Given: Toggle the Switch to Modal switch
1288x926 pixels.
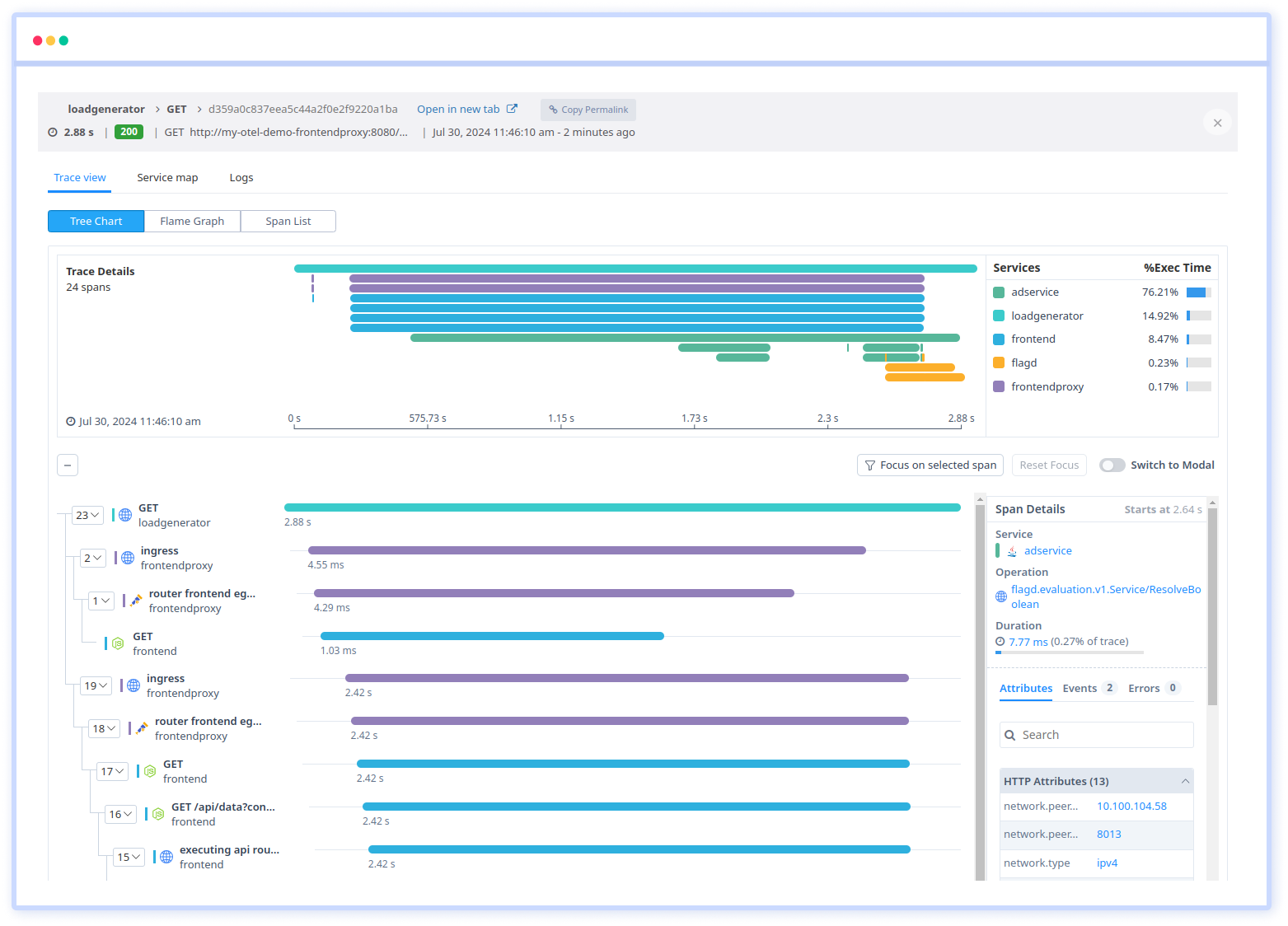Looking at the screenshot, I should (1112, 465).
